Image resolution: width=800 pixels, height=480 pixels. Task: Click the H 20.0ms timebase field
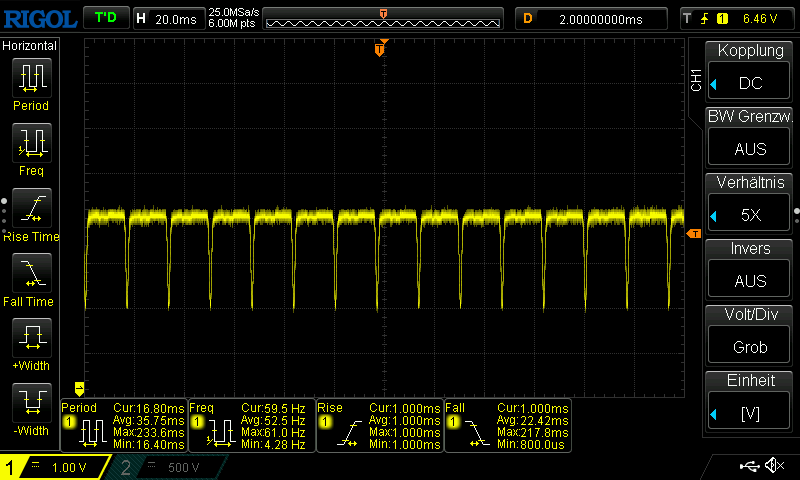[168, 19]
